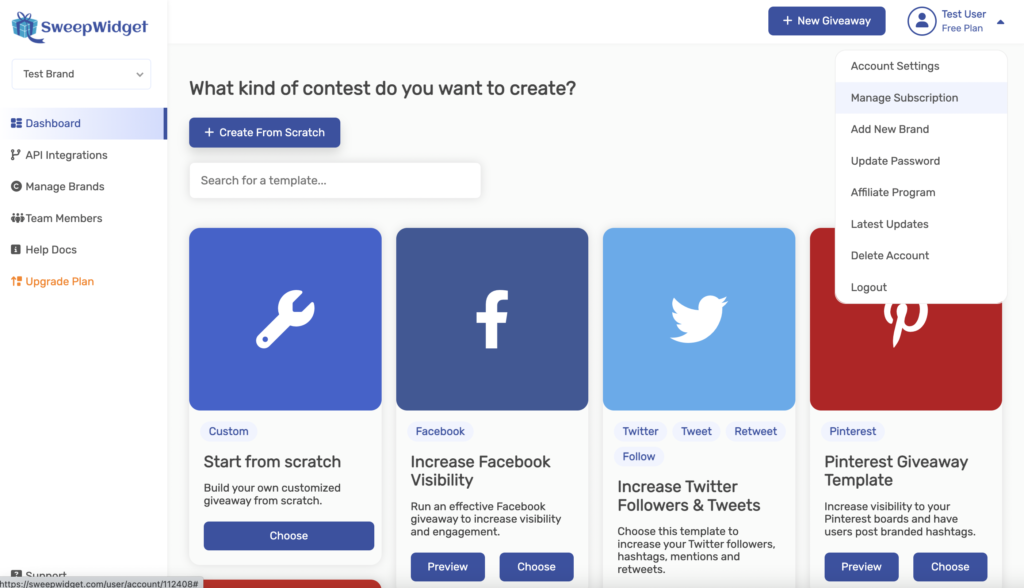This screenshot has width=1024, height=588.
Task: Focus the template search field
Action: click(x=335, y=181)
